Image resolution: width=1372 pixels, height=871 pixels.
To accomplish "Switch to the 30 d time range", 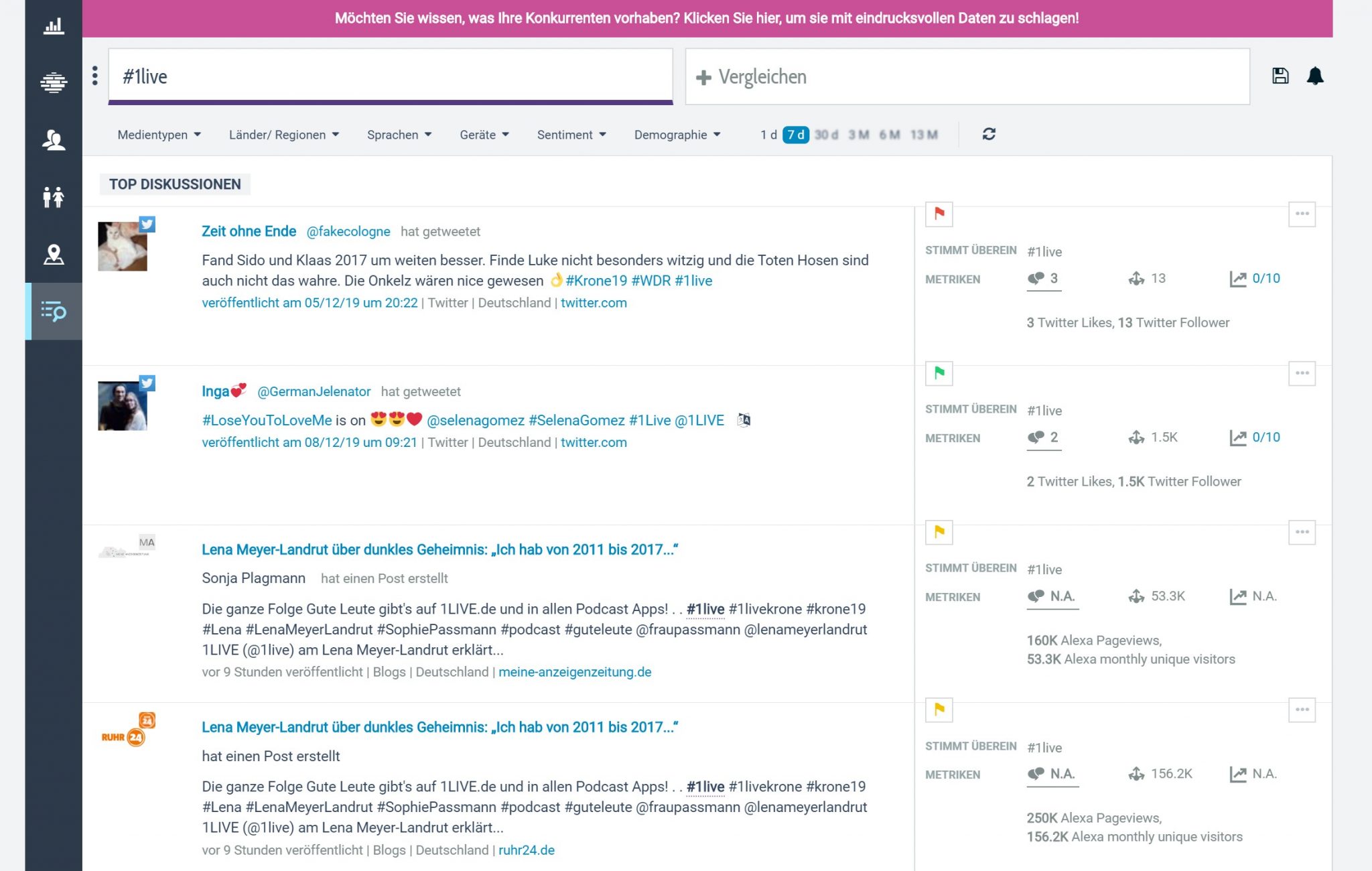I will pos(827,134).
